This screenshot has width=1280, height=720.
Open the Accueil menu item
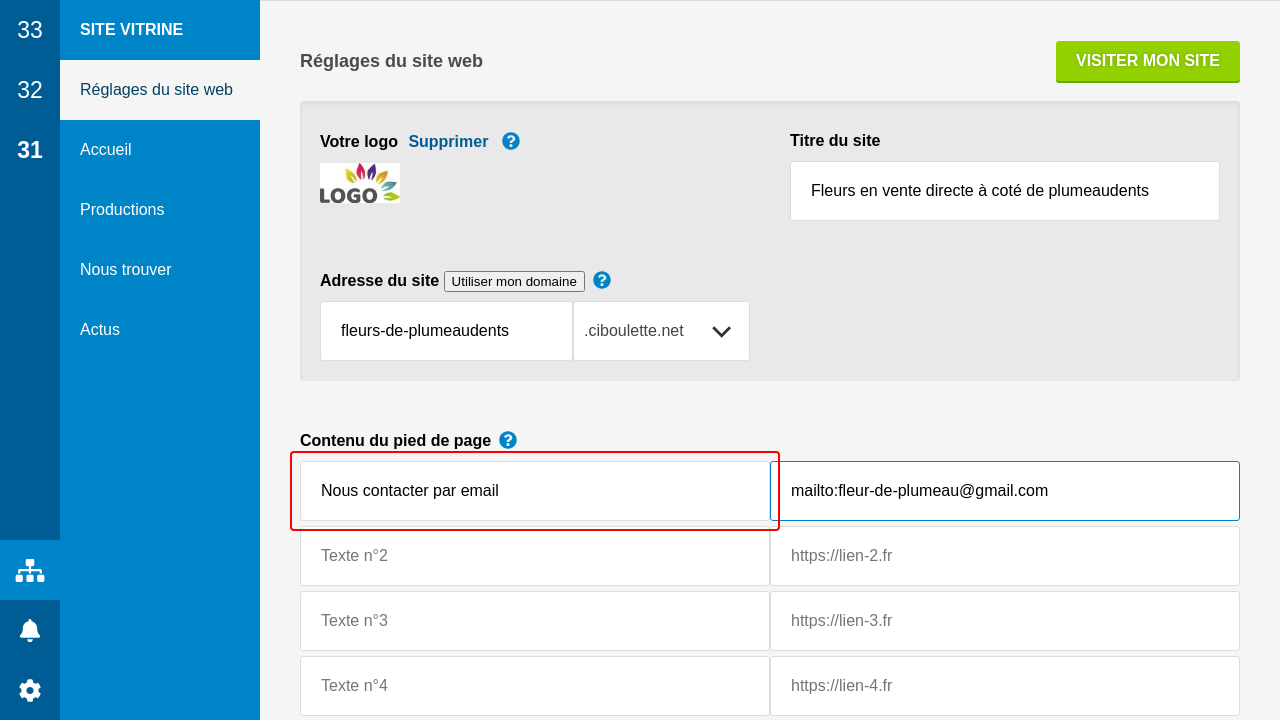(x=106, y=150)
